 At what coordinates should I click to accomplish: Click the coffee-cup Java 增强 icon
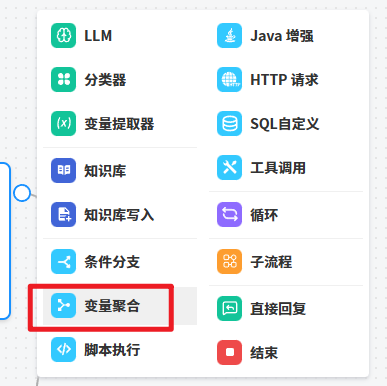(229, 35)
